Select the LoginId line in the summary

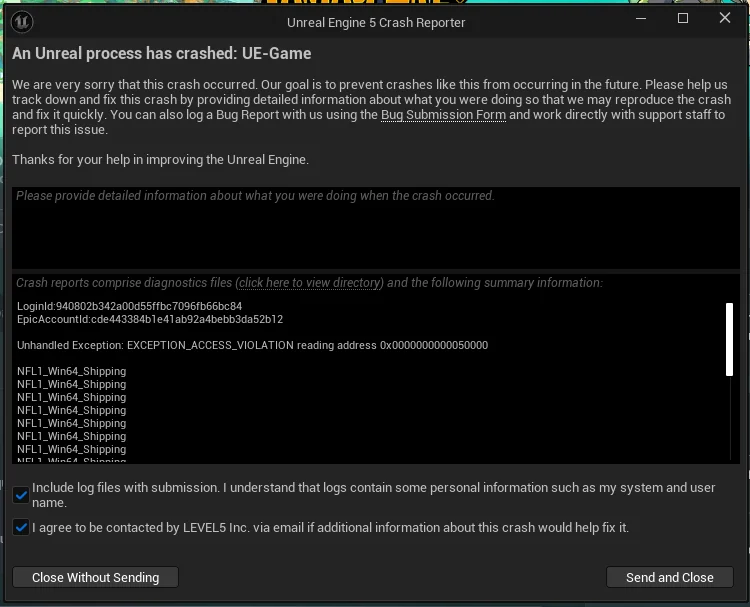pos(130,306)
